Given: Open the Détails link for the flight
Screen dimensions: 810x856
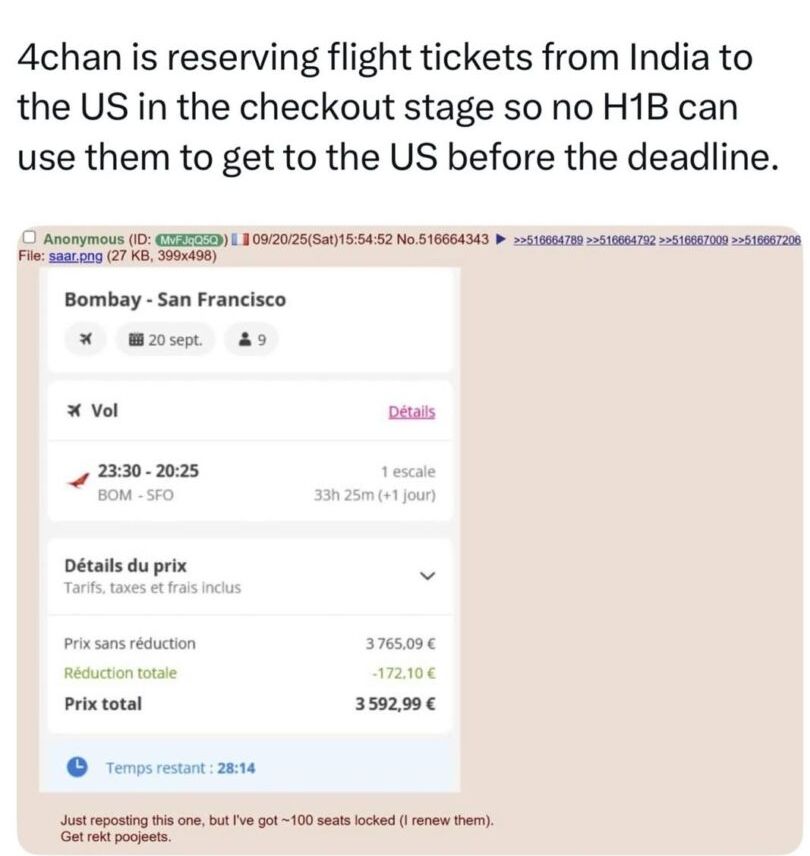Looking at the screenshot, I should click(411, 411).
